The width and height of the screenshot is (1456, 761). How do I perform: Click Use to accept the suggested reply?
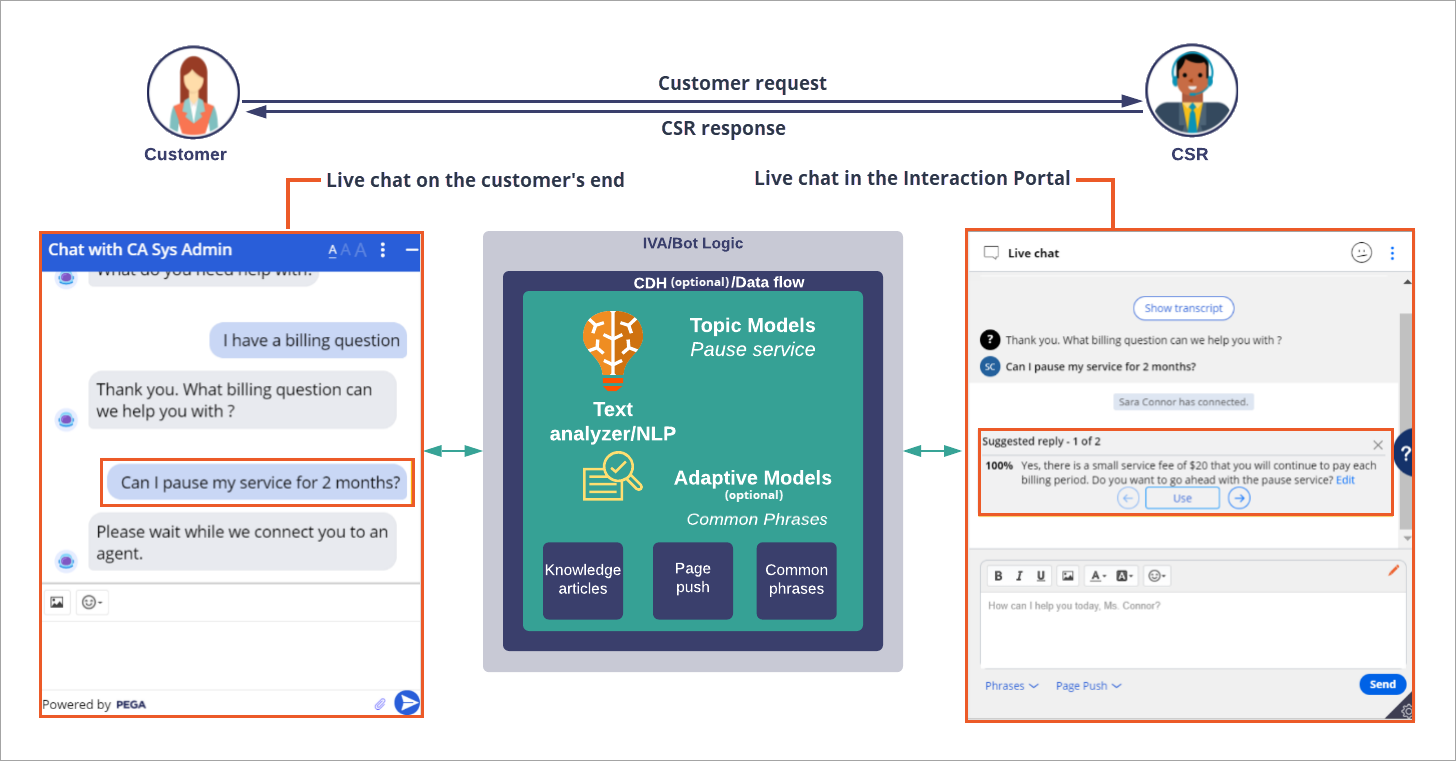click(1182, 498)
